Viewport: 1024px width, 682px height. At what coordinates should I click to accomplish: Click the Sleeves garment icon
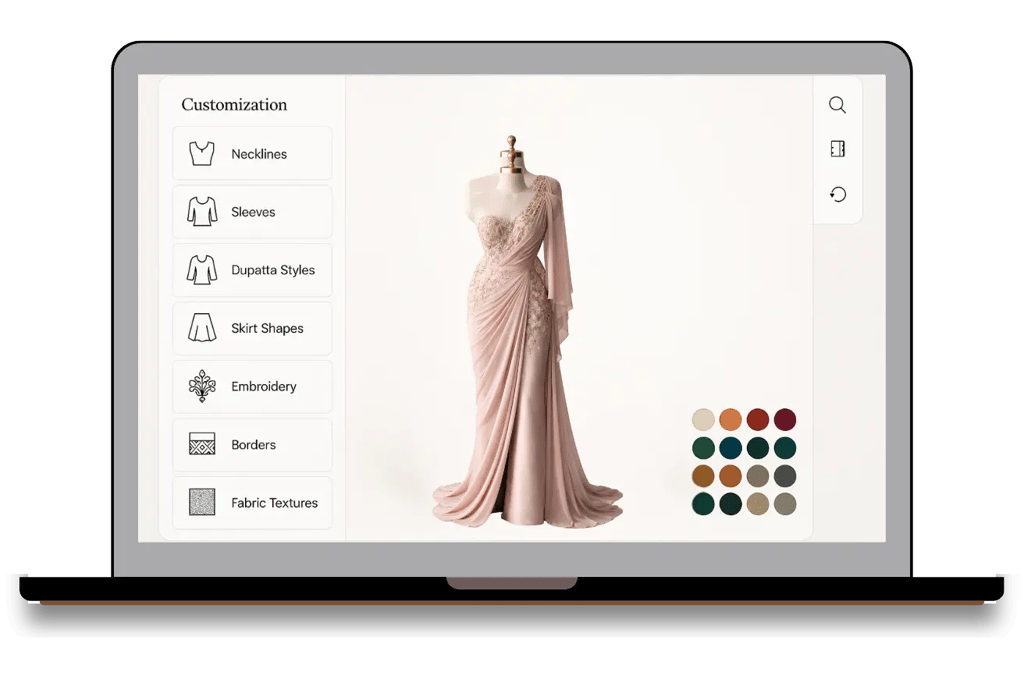pos(201,211)
